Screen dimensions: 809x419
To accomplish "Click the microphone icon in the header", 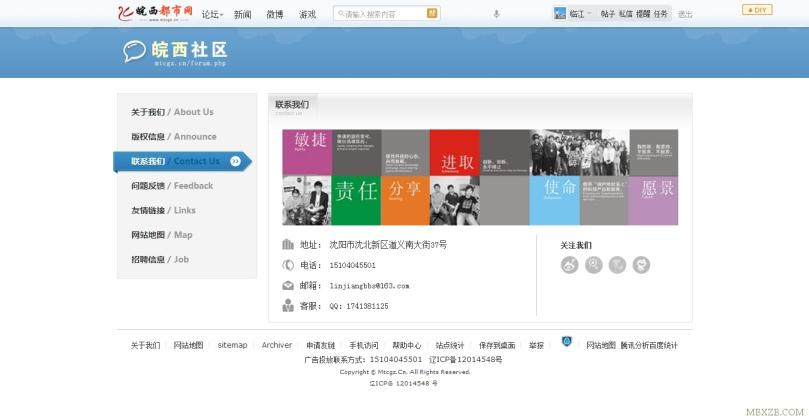I will [x=496, y=14].
